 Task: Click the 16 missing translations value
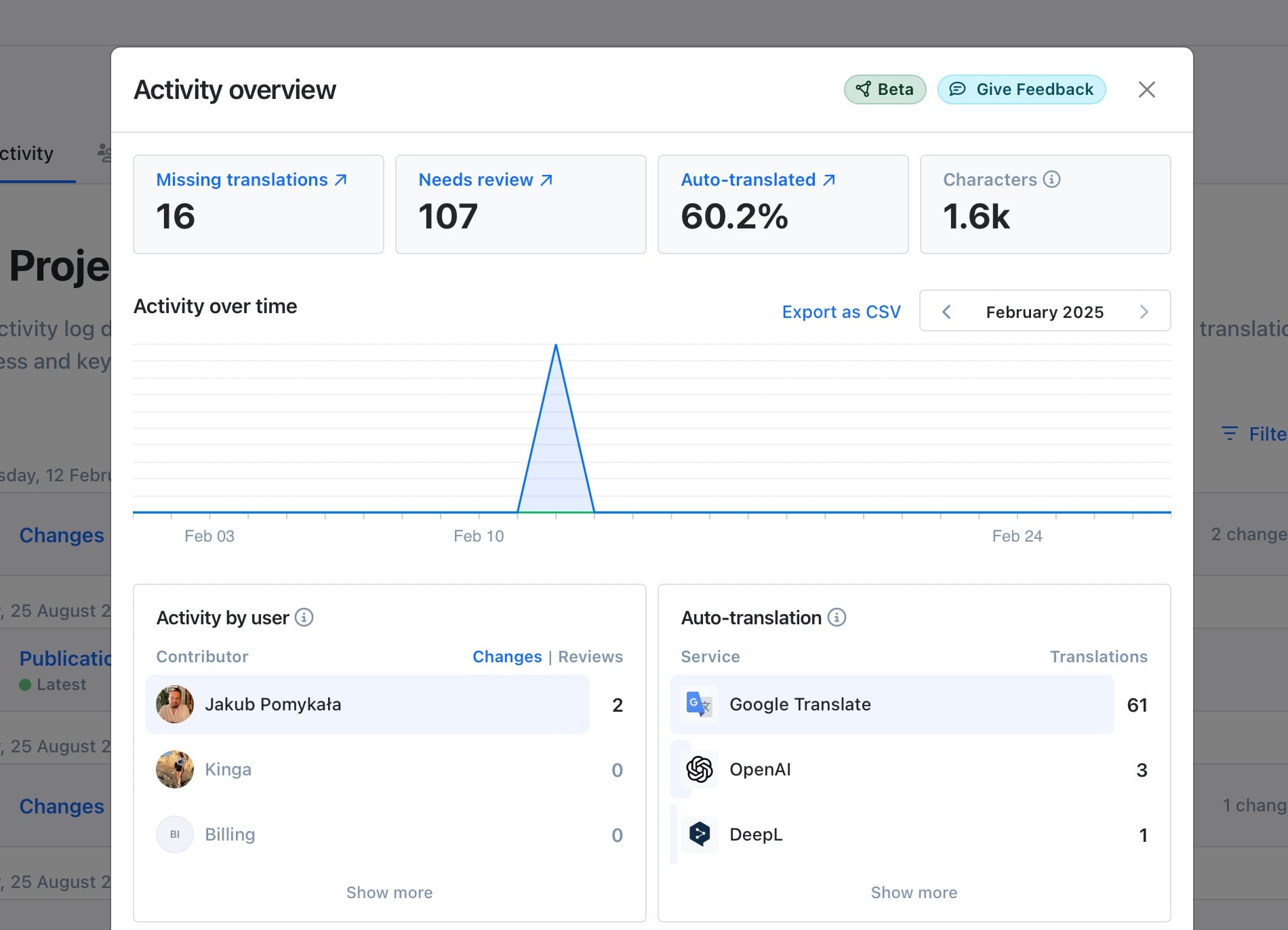[x=176, y=216]
